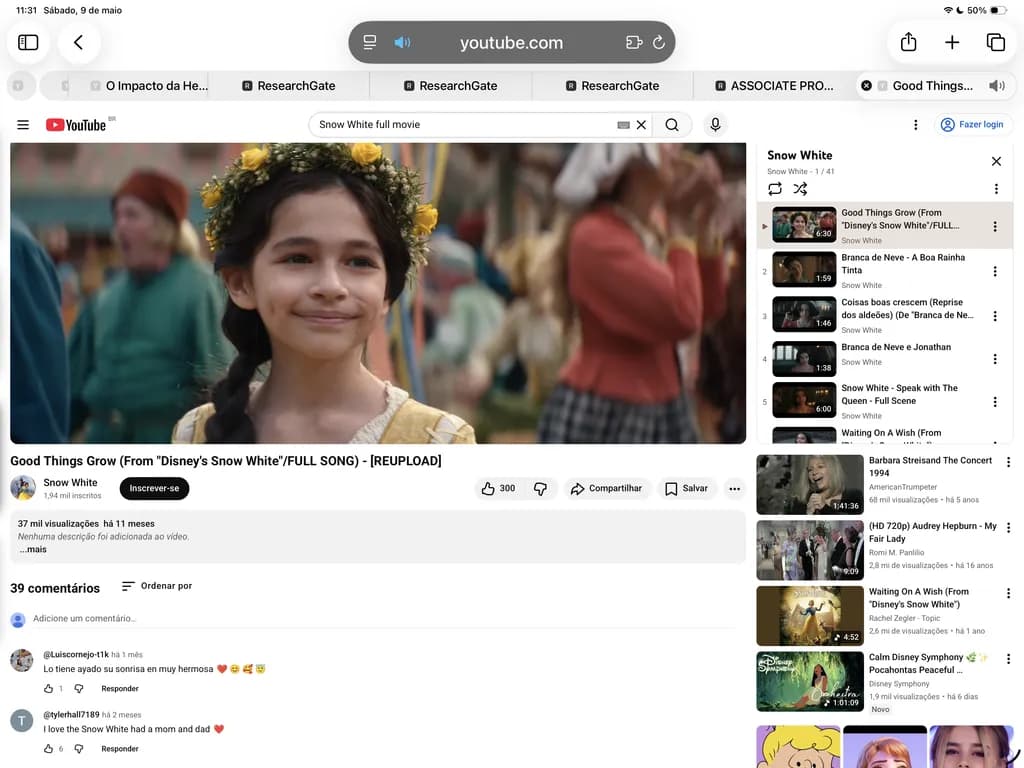The image size is (1024, 768).
Task: Like Luiscornejo-t1k's comment
Action: pos(48,688)
